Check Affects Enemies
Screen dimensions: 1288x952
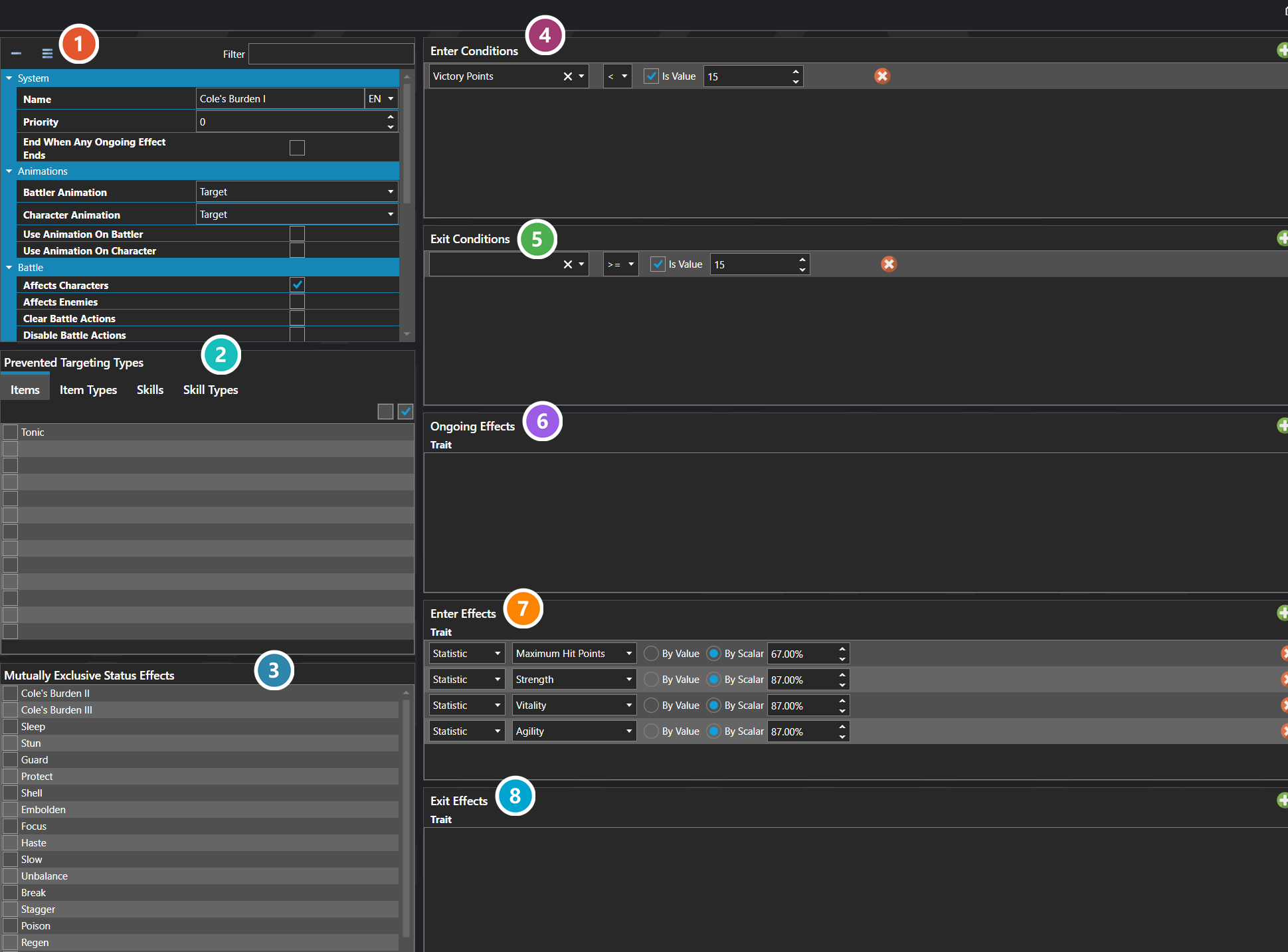click(297, 301)
